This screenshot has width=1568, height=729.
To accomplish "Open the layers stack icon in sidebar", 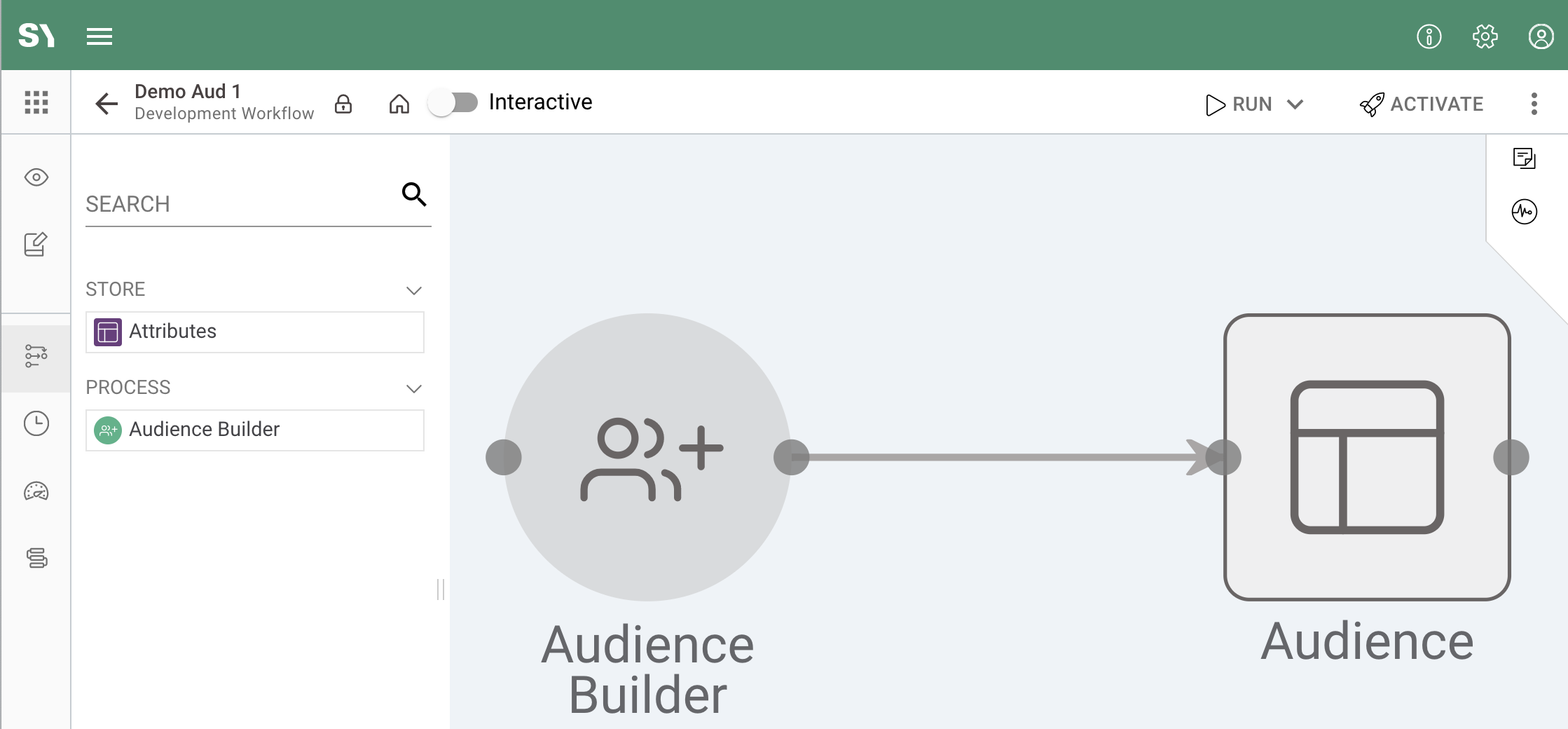I will click(x=34, y=558).
